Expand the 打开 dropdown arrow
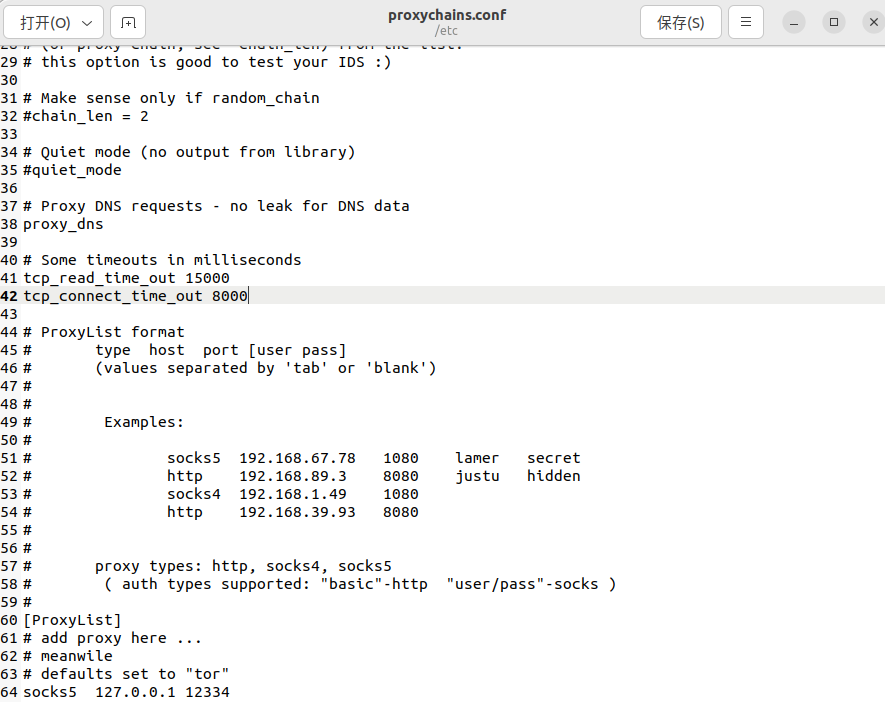The image size is (885, 702). point(87,23)
